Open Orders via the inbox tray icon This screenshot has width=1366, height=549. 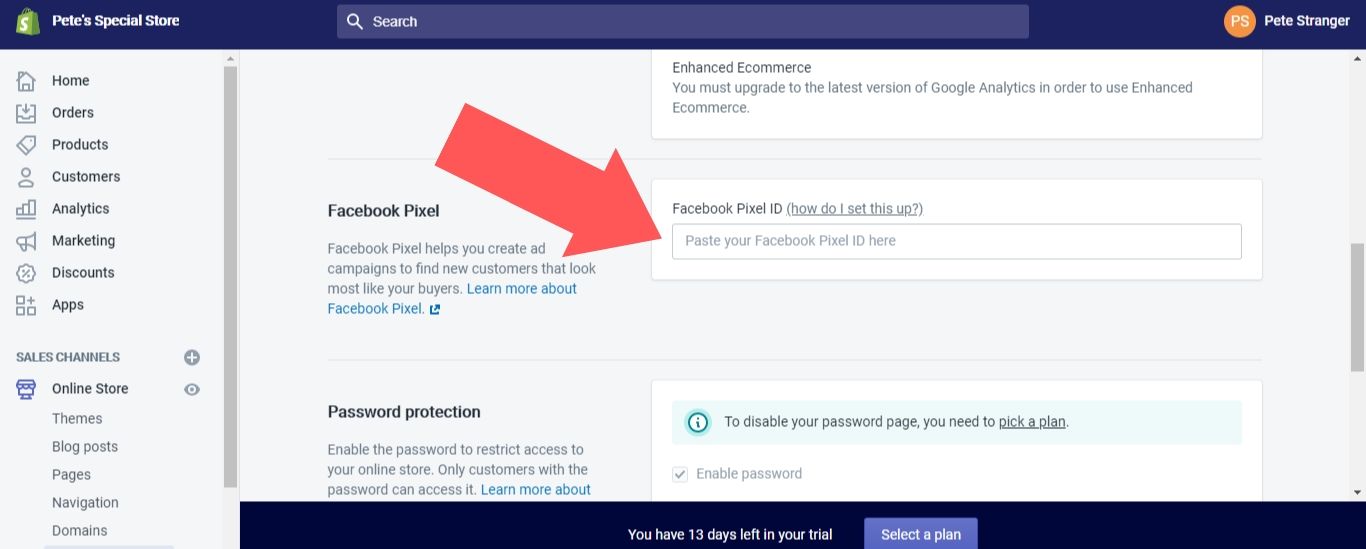pyautogui.click(x=27, y=112)
